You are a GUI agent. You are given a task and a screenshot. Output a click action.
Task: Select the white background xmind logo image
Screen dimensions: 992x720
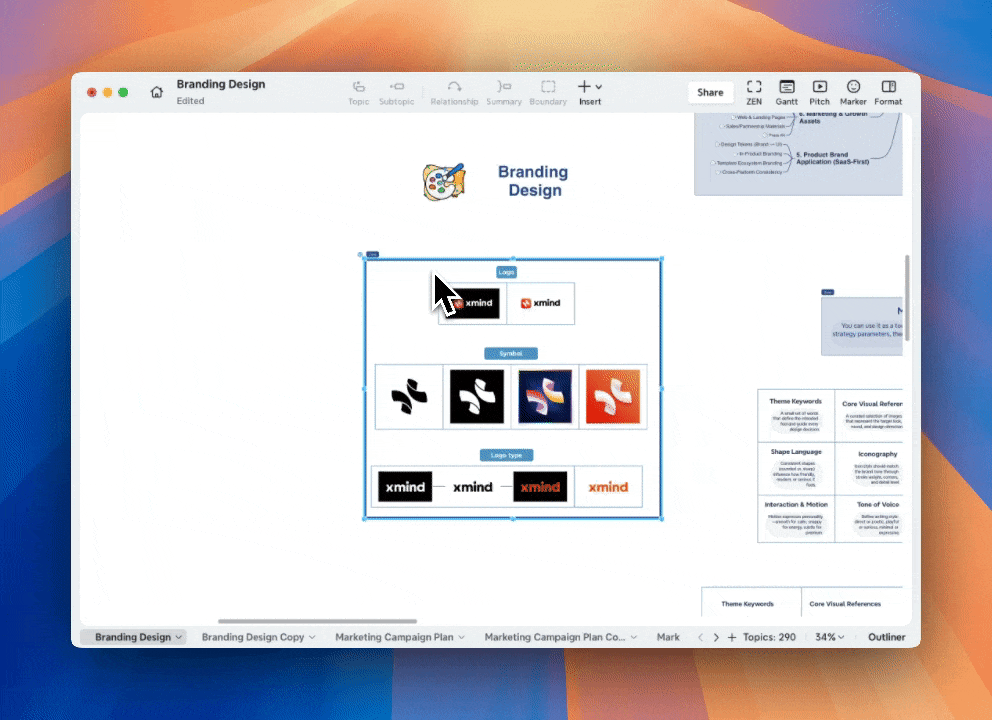click(x=540, y=303)
